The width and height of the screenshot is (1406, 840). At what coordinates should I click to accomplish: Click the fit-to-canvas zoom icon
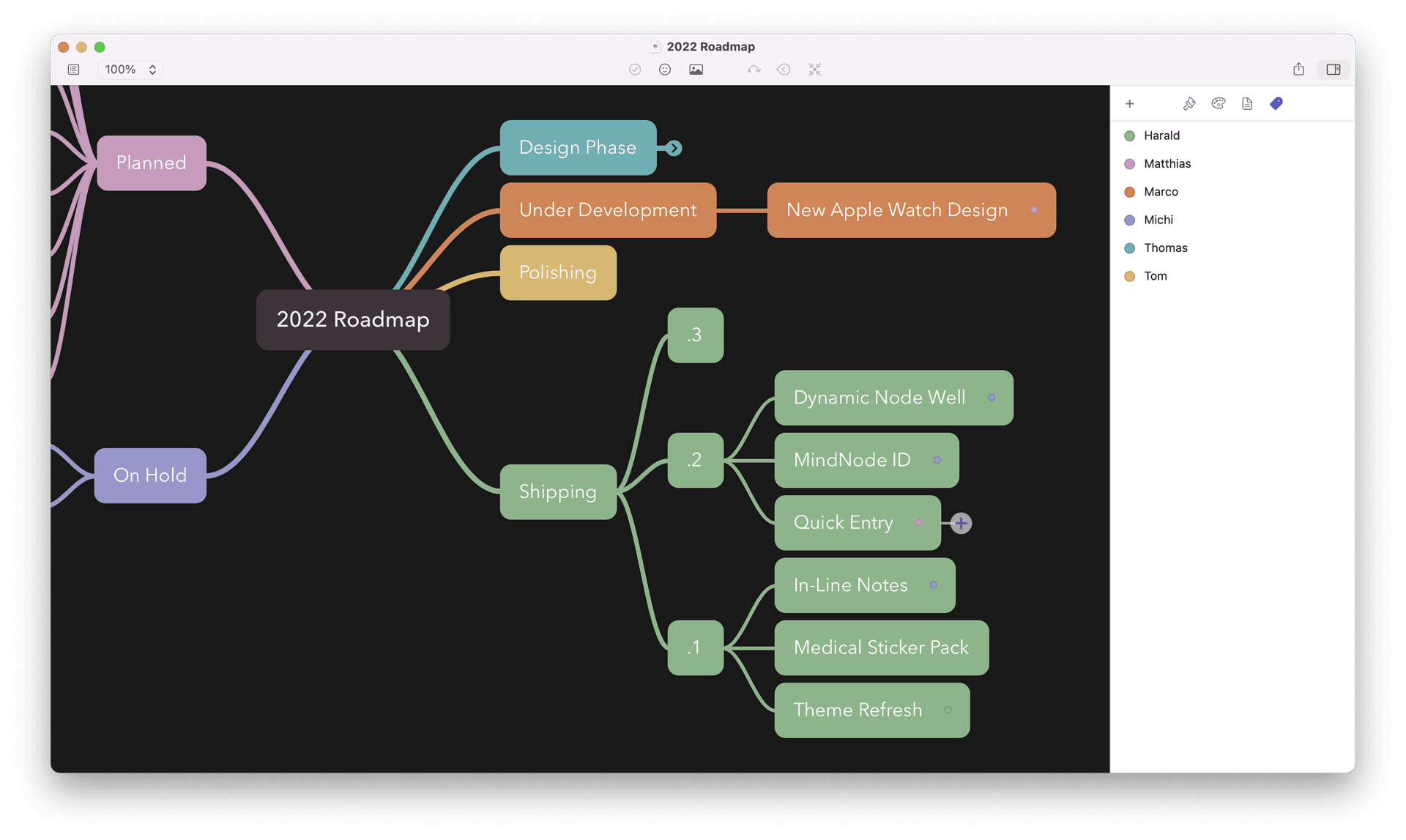point(814,69)
